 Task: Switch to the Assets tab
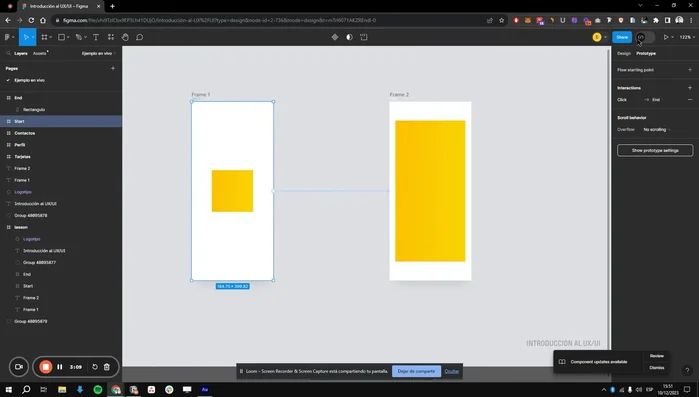tap(40, 53)
